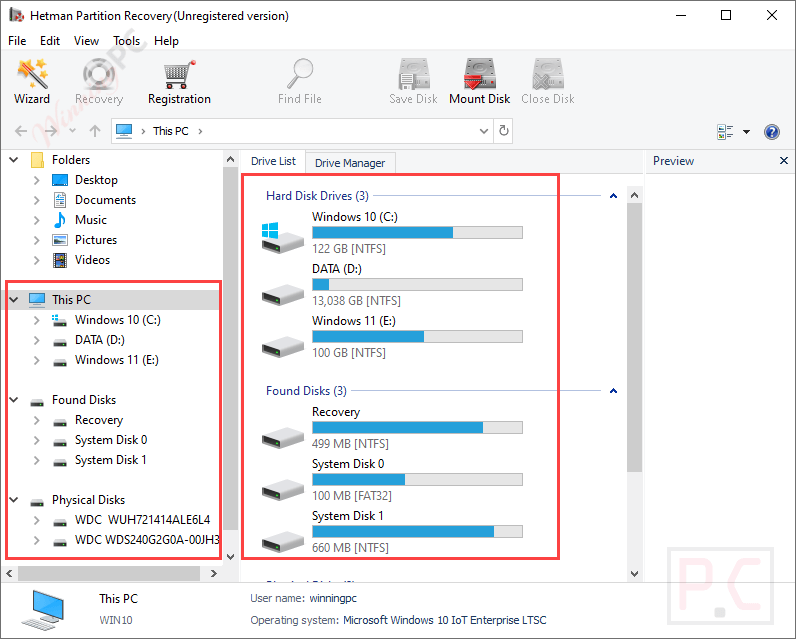Click the Music note icon in tree
This screenshot has height=639, width=796.
tap(60, 220)
